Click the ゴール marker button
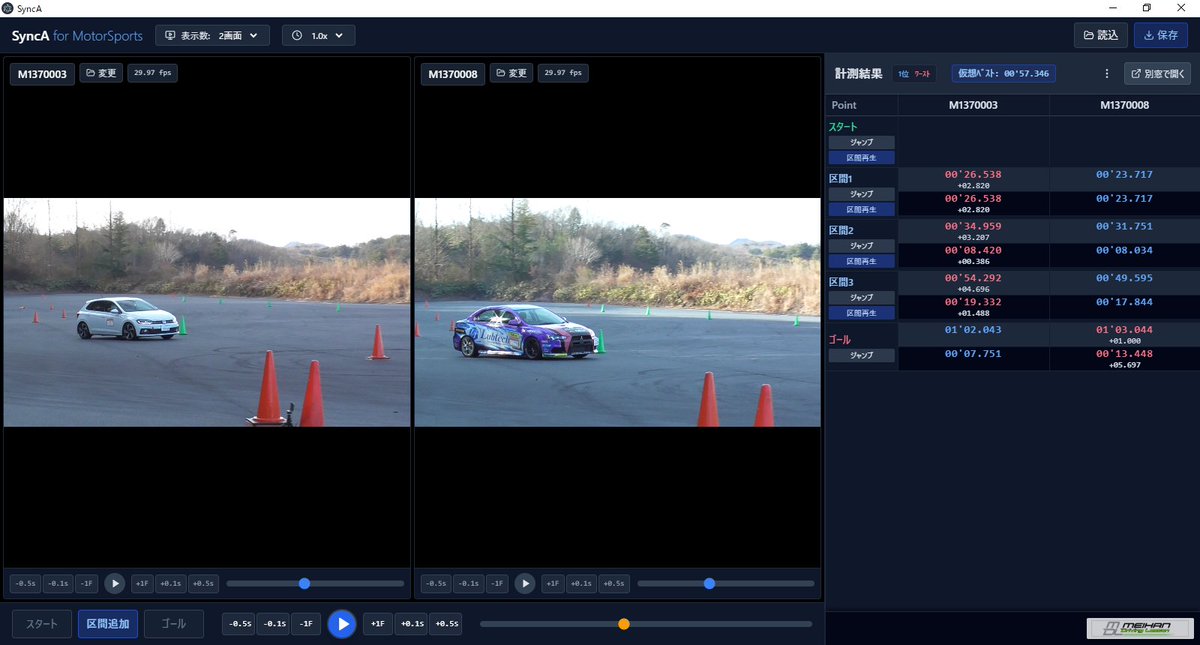The image size is (1200, 645). tap(174, 624)
